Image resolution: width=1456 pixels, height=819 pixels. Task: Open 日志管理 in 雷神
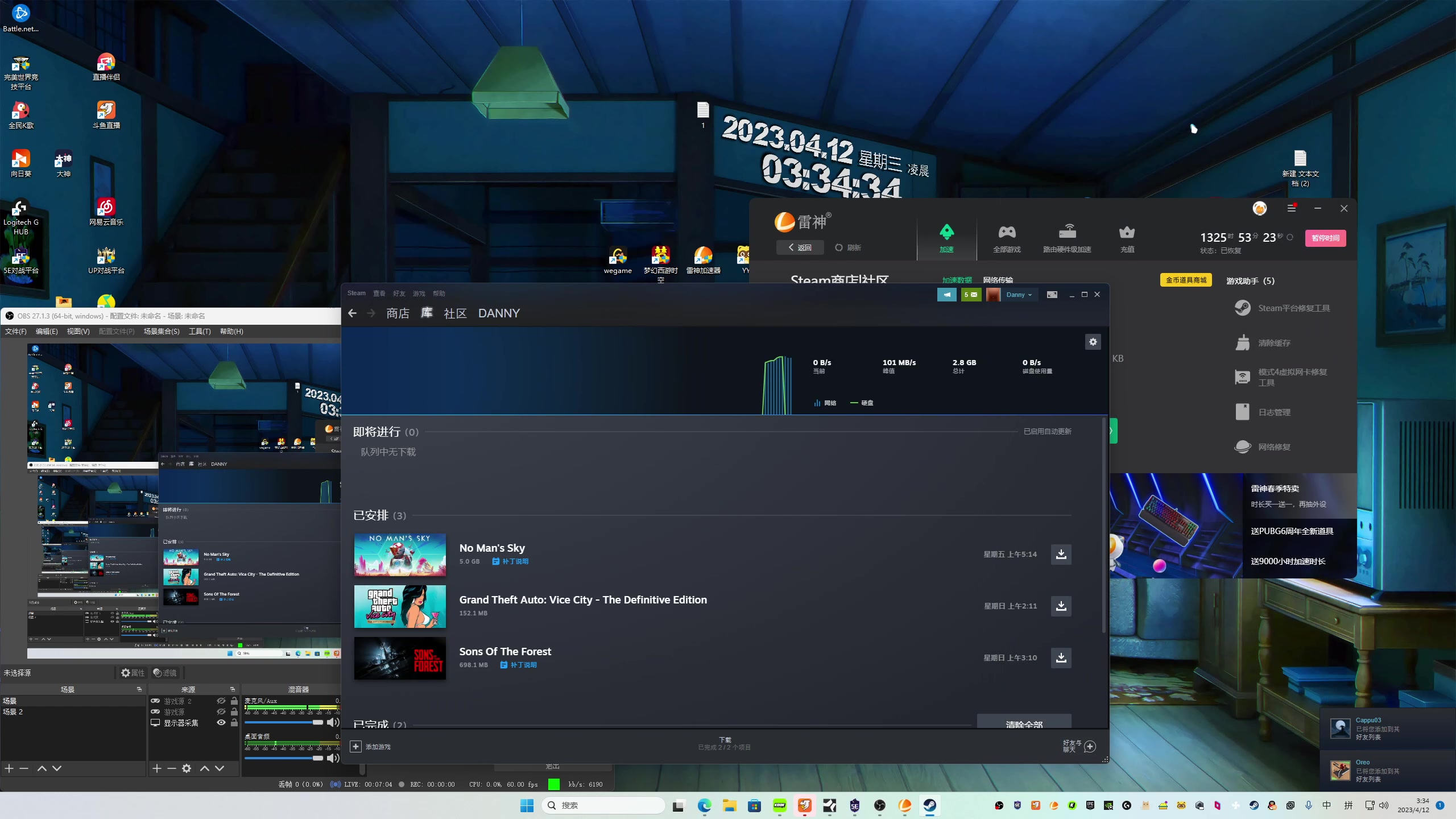(1263, 412)
